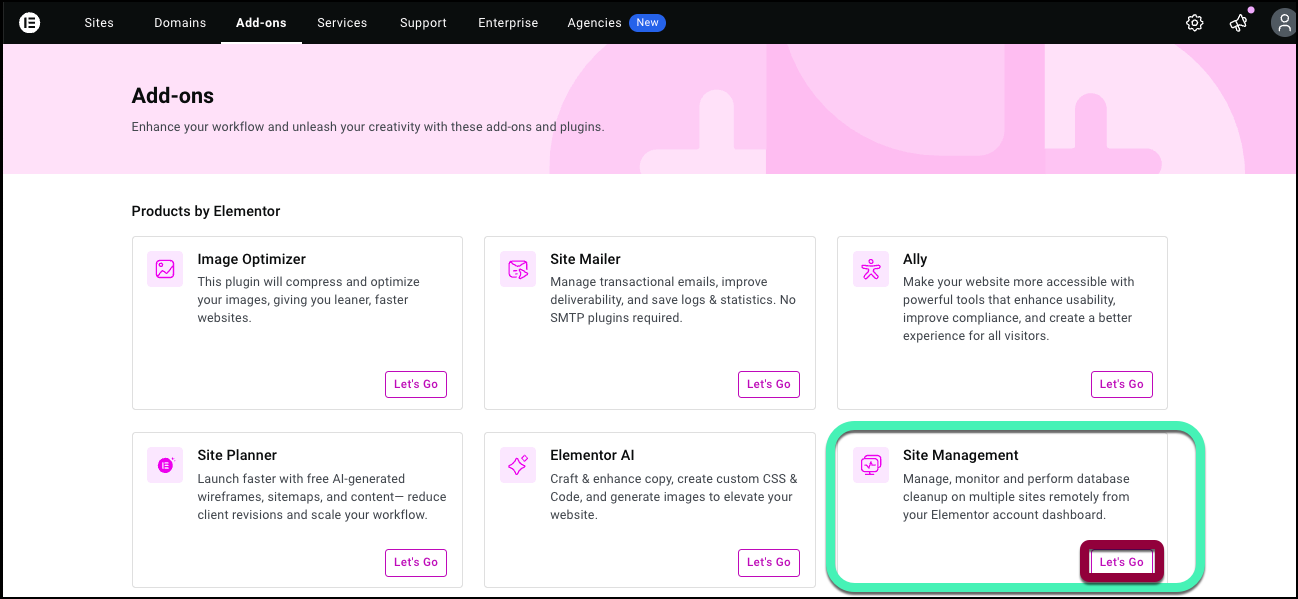Click the Site Management monitor icon
The width and height of the screenshot is (1298, 599).
[x=870, y=465]
